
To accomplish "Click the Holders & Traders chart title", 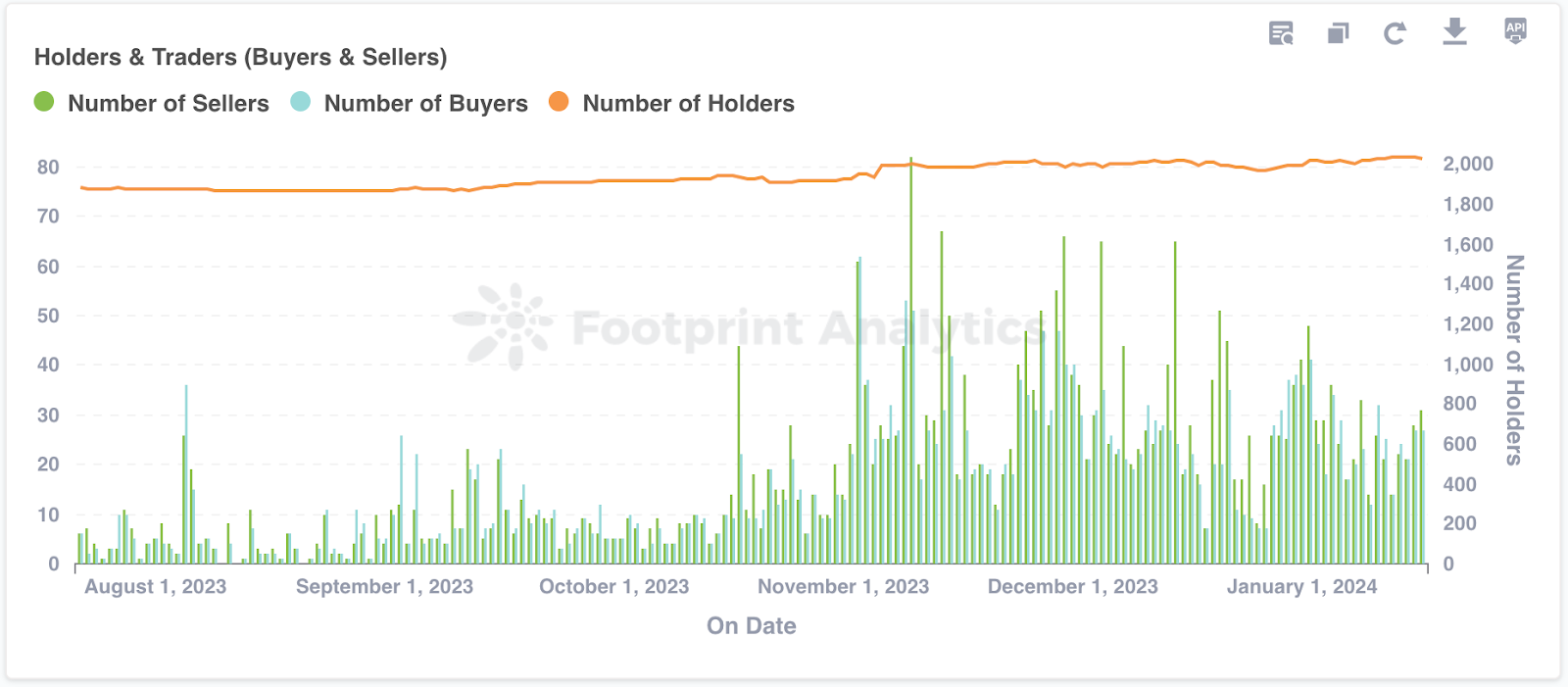I will coord(240,57).
